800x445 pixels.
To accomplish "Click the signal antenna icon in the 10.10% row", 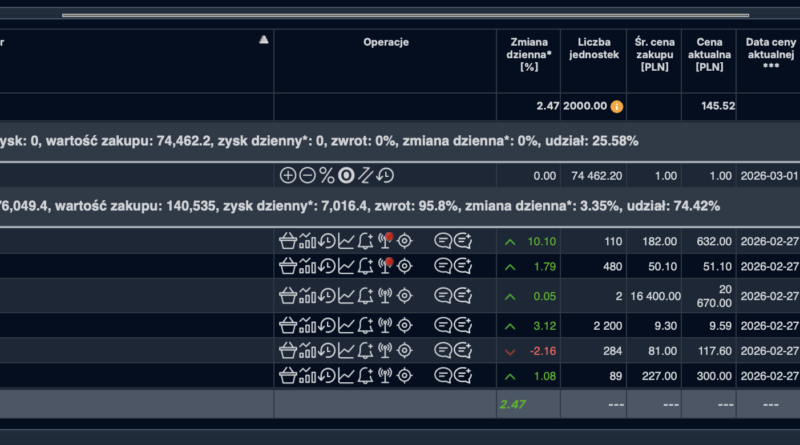I will (x=385, y=240).
